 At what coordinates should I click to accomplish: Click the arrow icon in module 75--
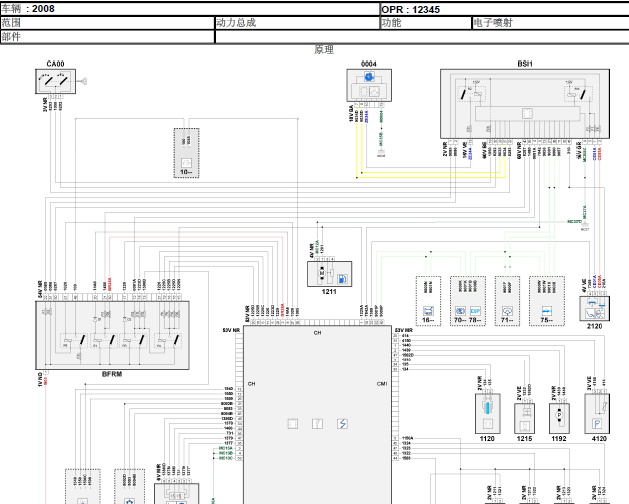547,311
